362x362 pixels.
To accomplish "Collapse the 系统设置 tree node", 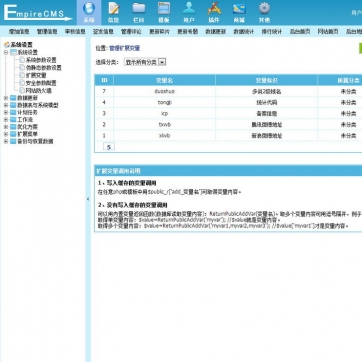I will click(6, 52).
